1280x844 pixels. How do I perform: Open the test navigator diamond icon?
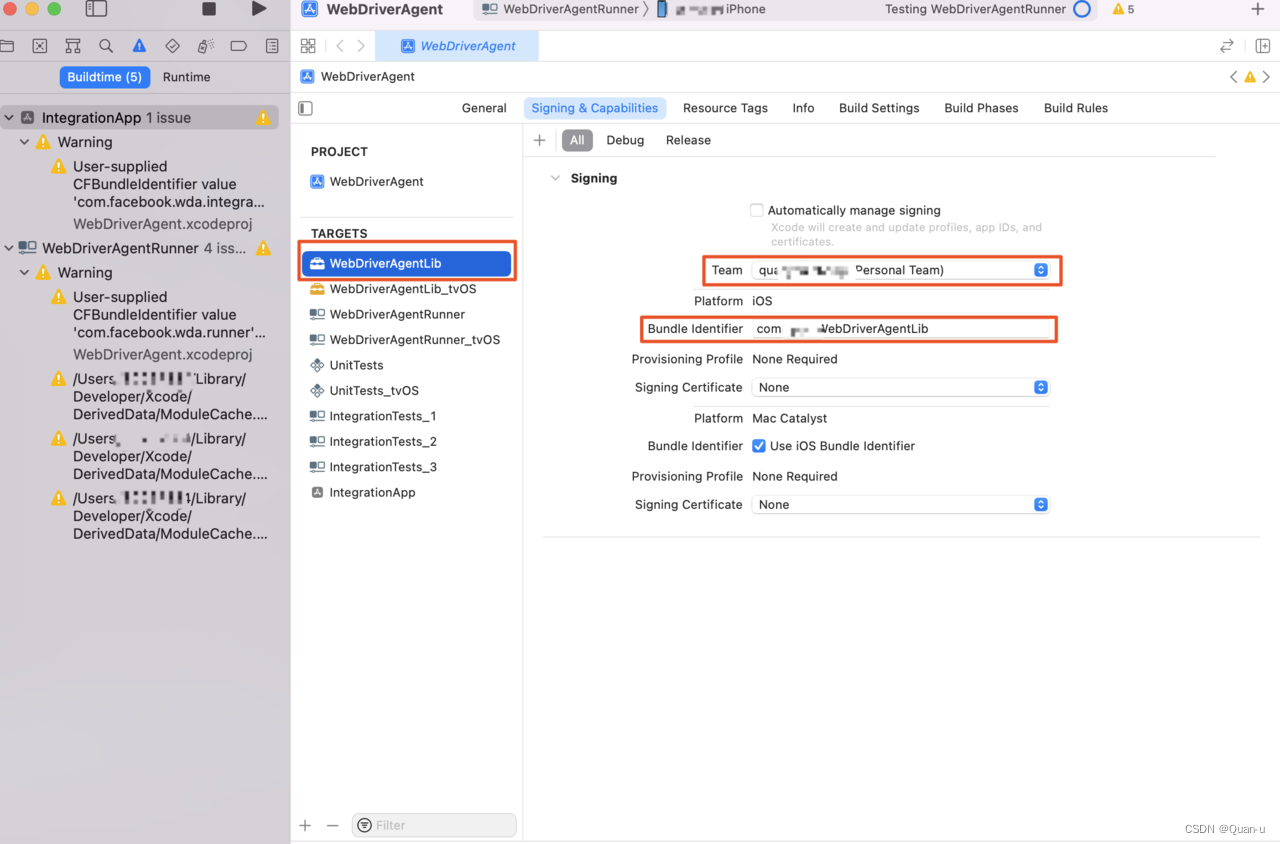coord(172,46)
